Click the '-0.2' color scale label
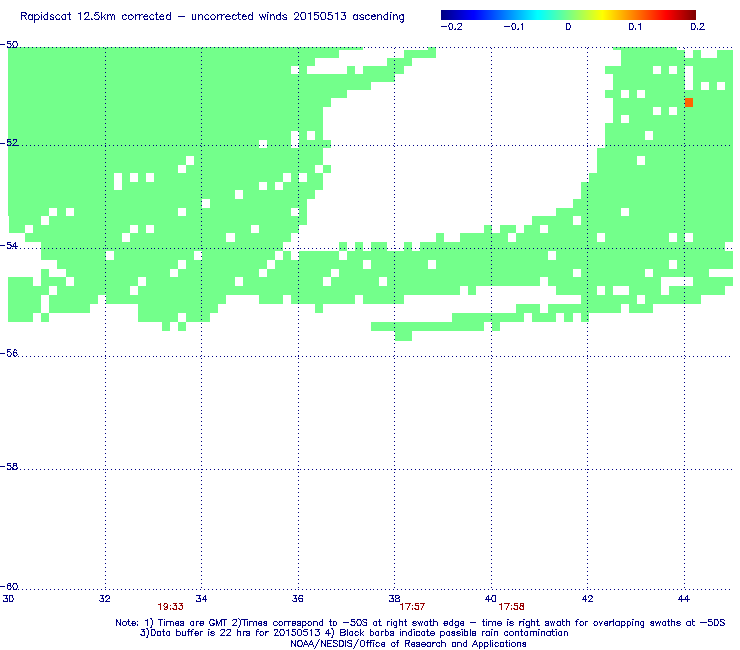This screenshot has height=650, width=740. coord(452,27)
